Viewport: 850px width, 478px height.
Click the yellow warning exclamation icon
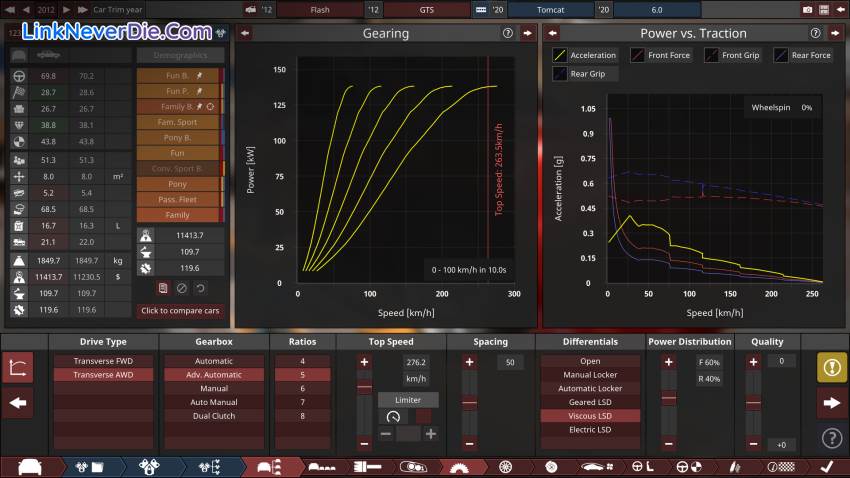pos(831,368)
